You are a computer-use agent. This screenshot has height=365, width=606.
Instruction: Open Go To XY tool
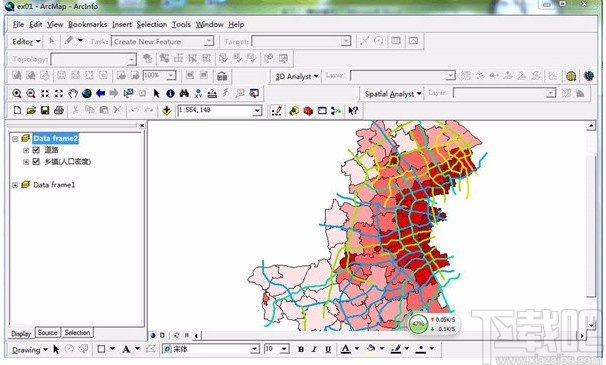[198, 93]
